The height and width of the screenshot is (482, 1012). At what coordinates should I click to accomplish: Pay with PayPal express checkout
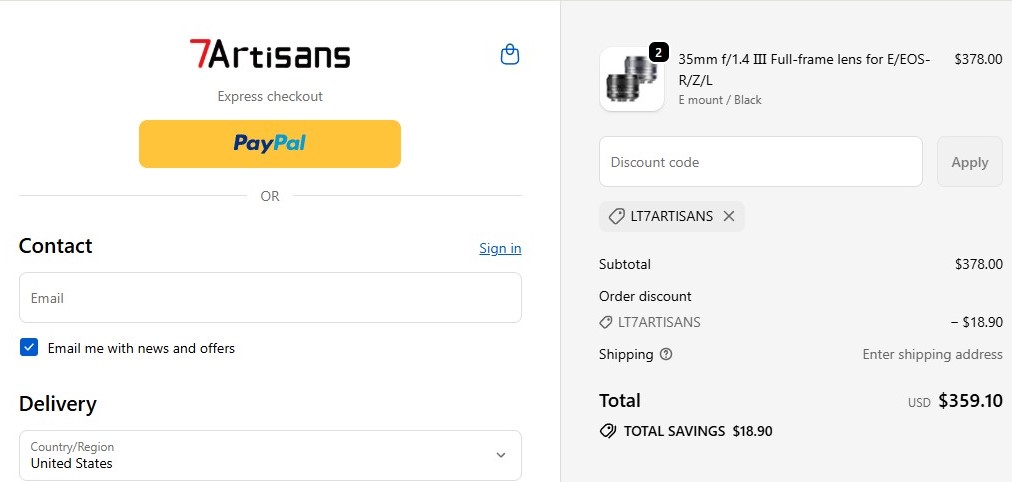(270, 143)
